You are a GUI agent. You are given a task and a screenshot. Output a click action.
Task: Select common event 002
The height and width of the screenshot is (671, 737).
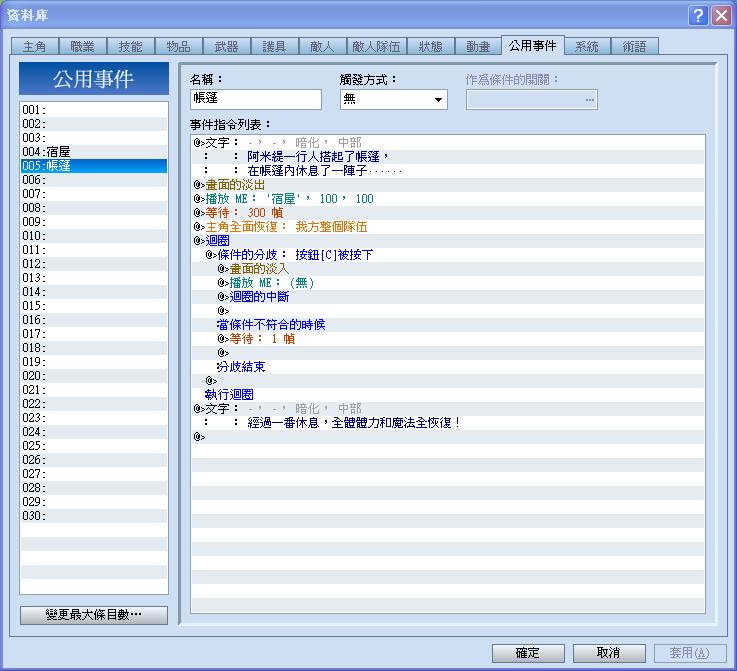click(x=94, y=124)
